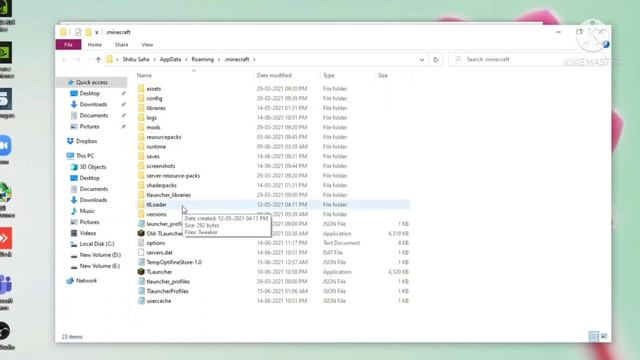Open the libraries folder
The width and height of the screenshot is (640, 360).
pos(156,108)
